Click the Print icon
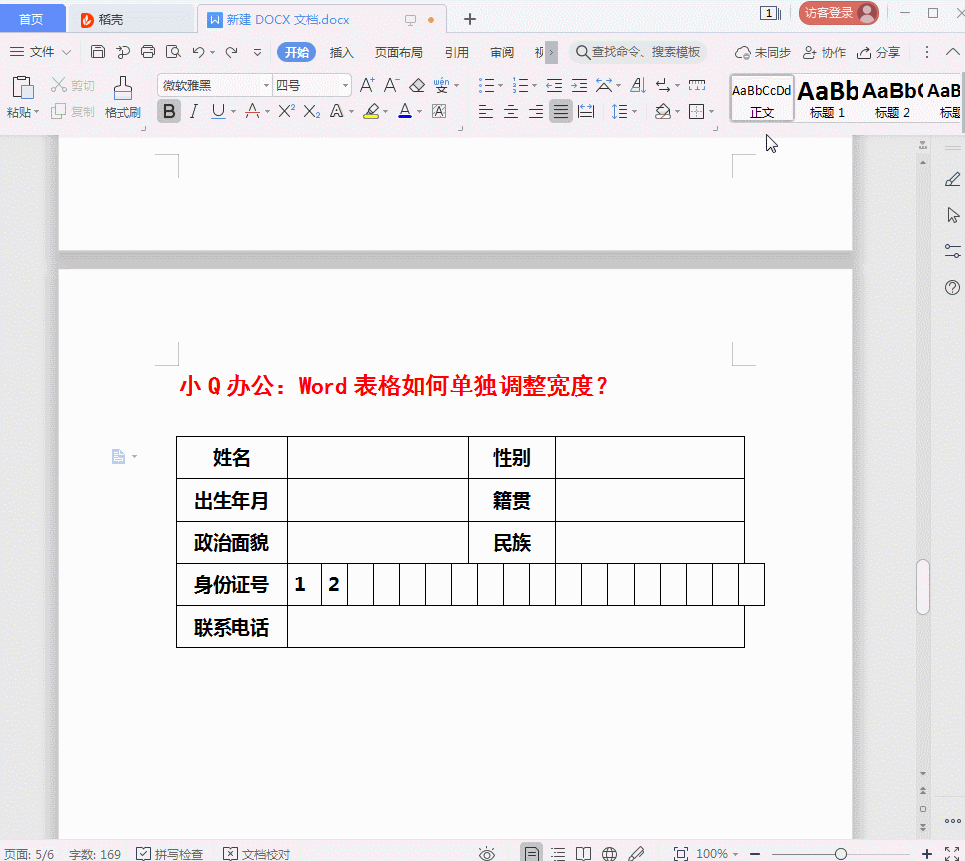This screenshot has width=965, height=861. pos(148,52)
